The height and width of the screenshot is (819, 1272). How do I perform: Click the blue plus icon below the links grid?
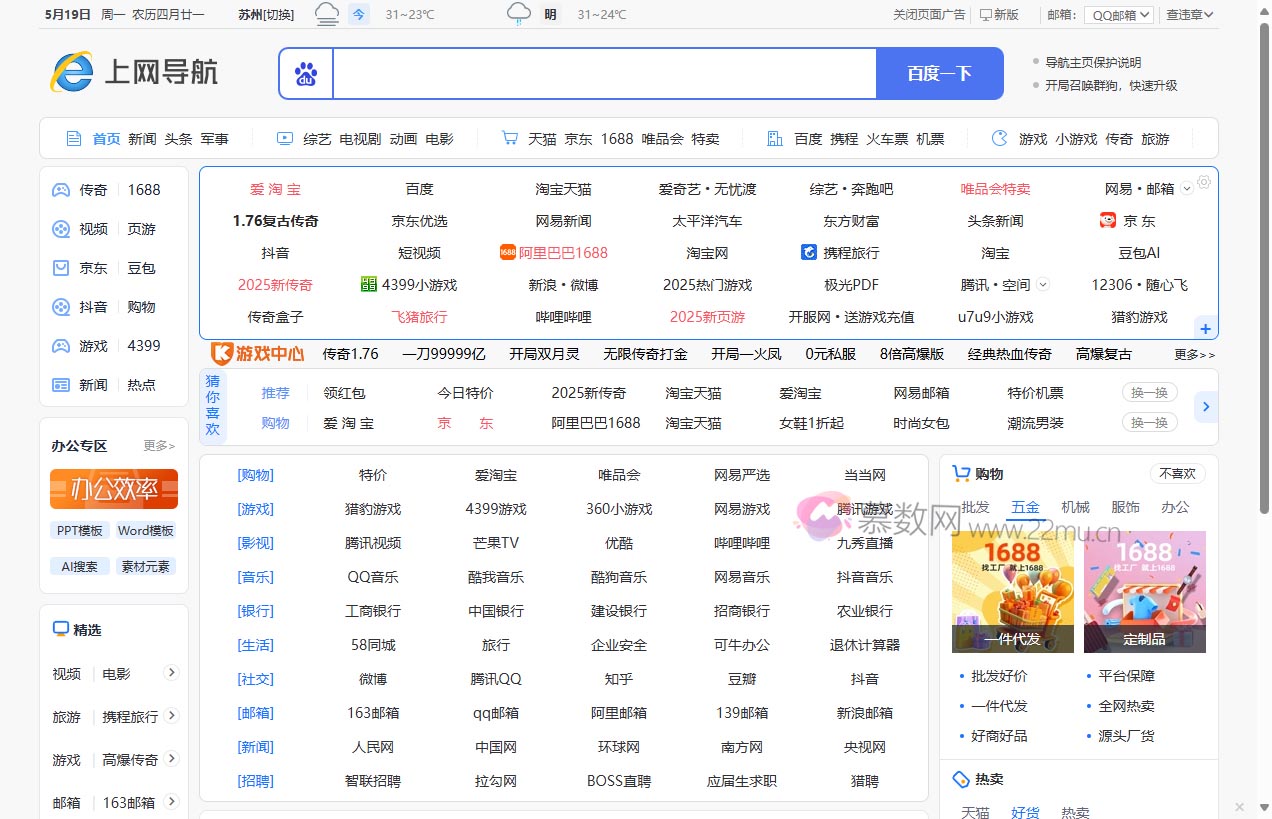click(x=1205, y=328)
